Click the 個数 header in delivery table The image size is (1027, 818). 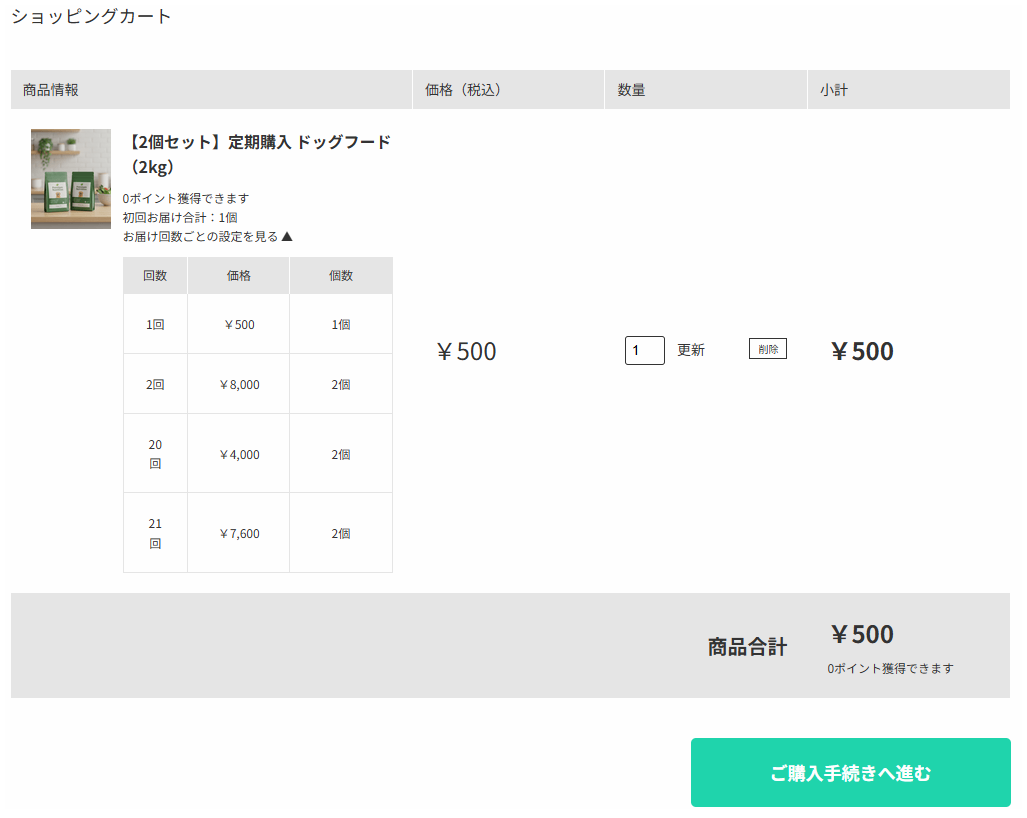click(341, 276)
